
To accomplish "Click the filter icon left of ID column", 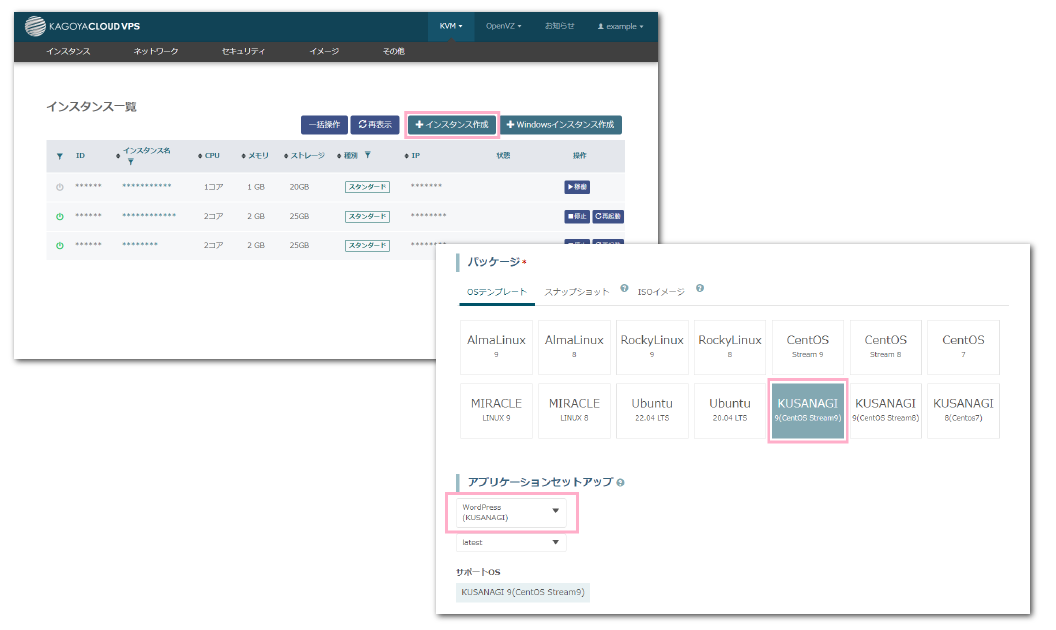I will click(x=60, y=156).
